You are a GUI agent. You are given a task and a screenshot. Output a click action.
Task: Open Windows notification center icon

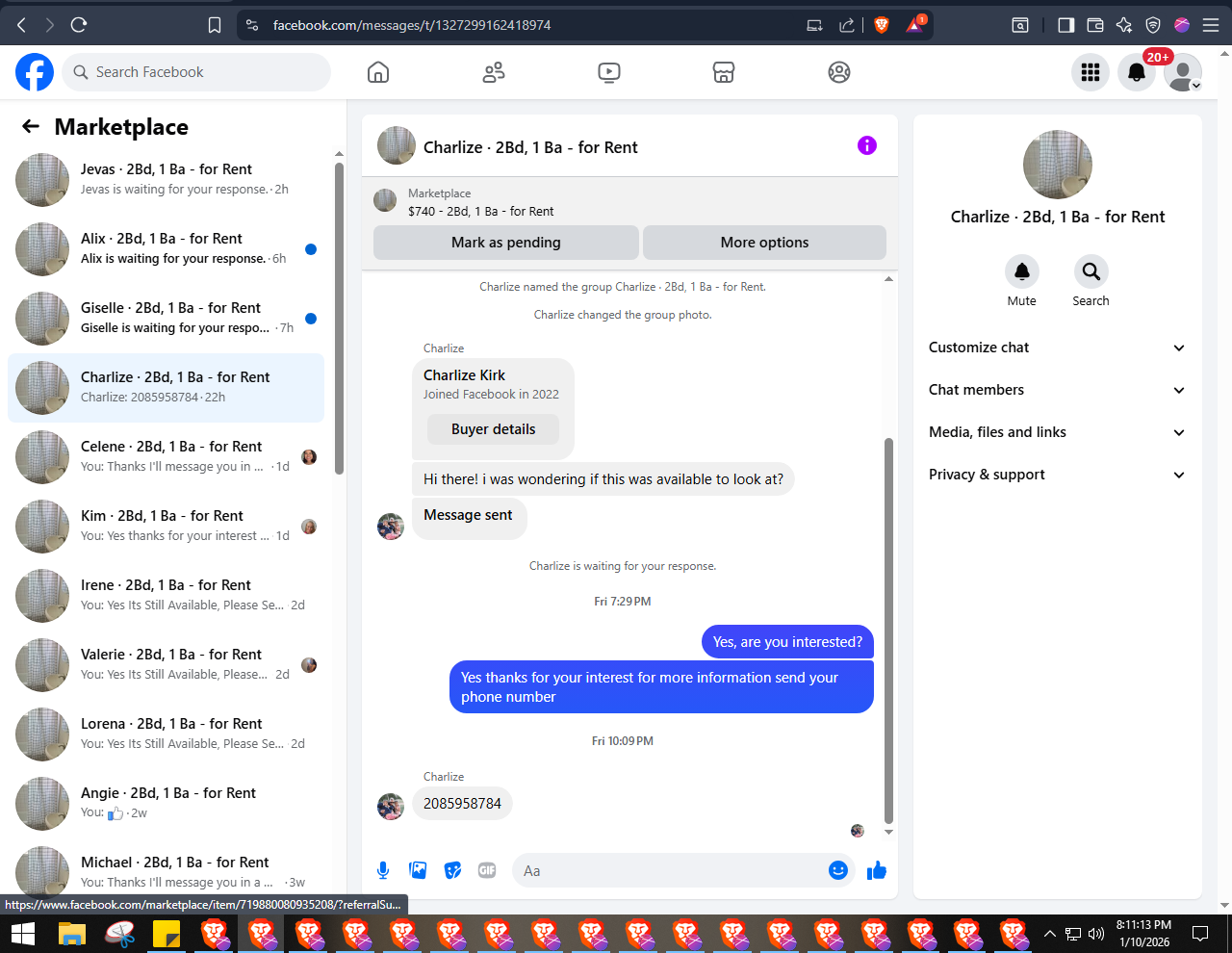click(1200, 934)
